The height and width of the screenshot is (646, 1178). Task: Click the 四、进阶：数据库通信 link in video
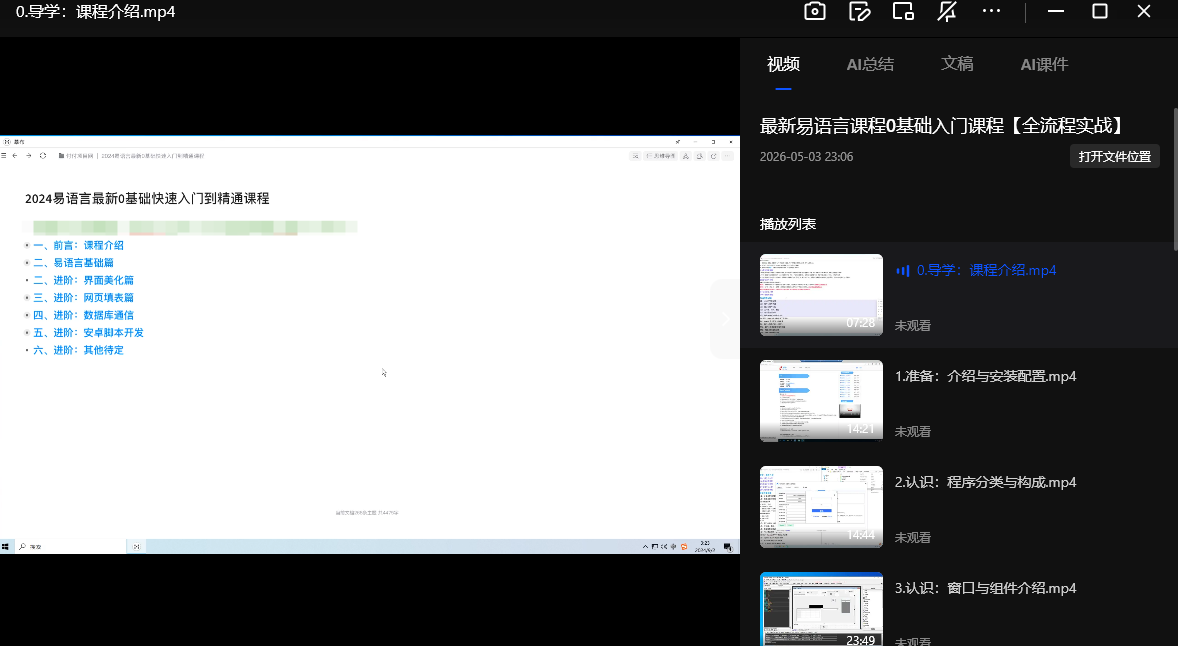pos(83,315)
